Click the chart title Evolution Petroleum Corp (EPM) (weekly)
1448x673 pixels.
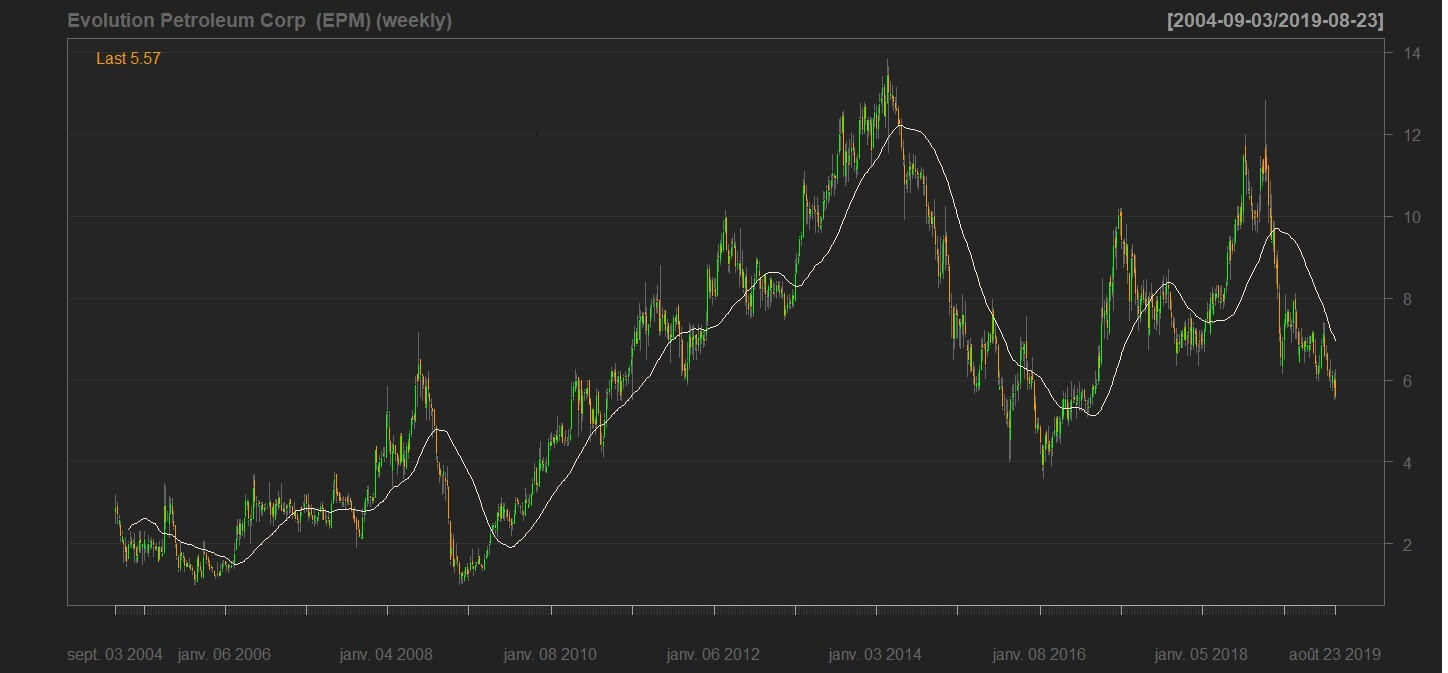pyautogui.click(x=260, y=21)
